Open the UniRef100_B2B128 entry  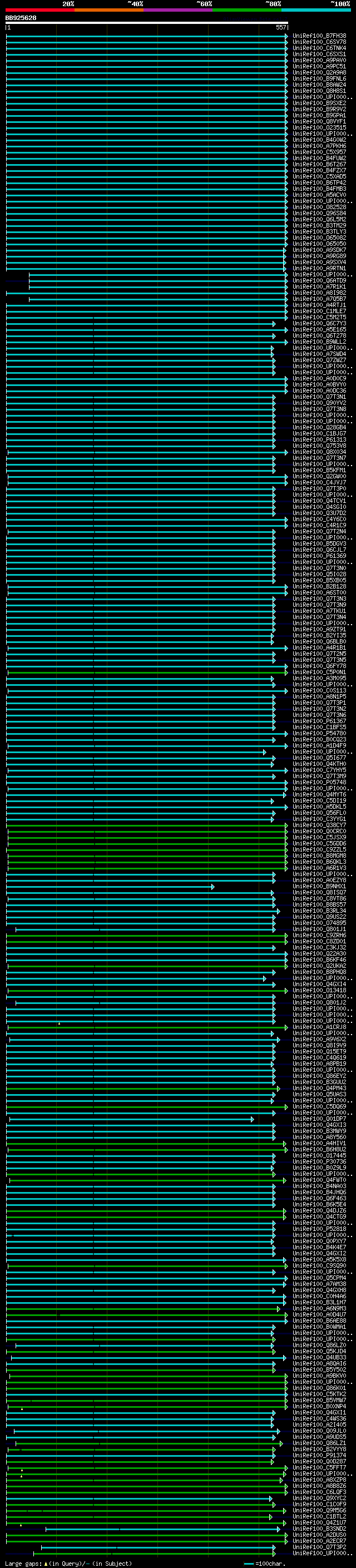coord(319,587)
